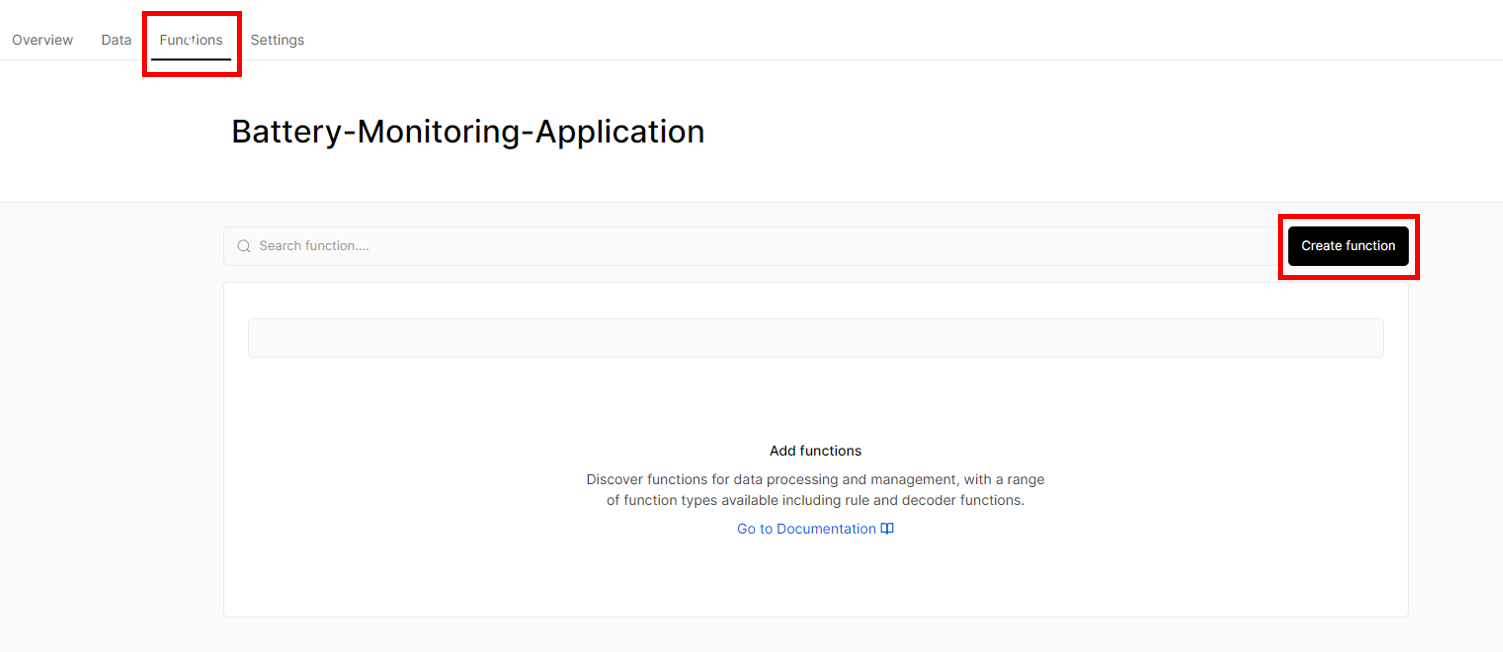
Task: Click the underline beneath the Functions tab
Action: click(x=191, y=59)
